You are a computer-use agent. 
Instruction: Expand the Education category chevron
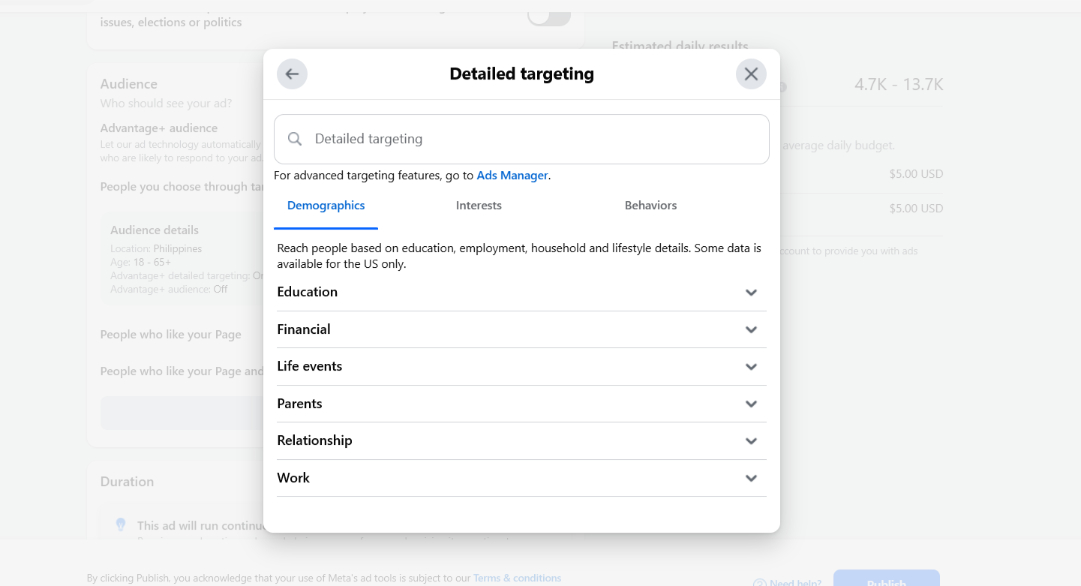click(x=751, y=292)
